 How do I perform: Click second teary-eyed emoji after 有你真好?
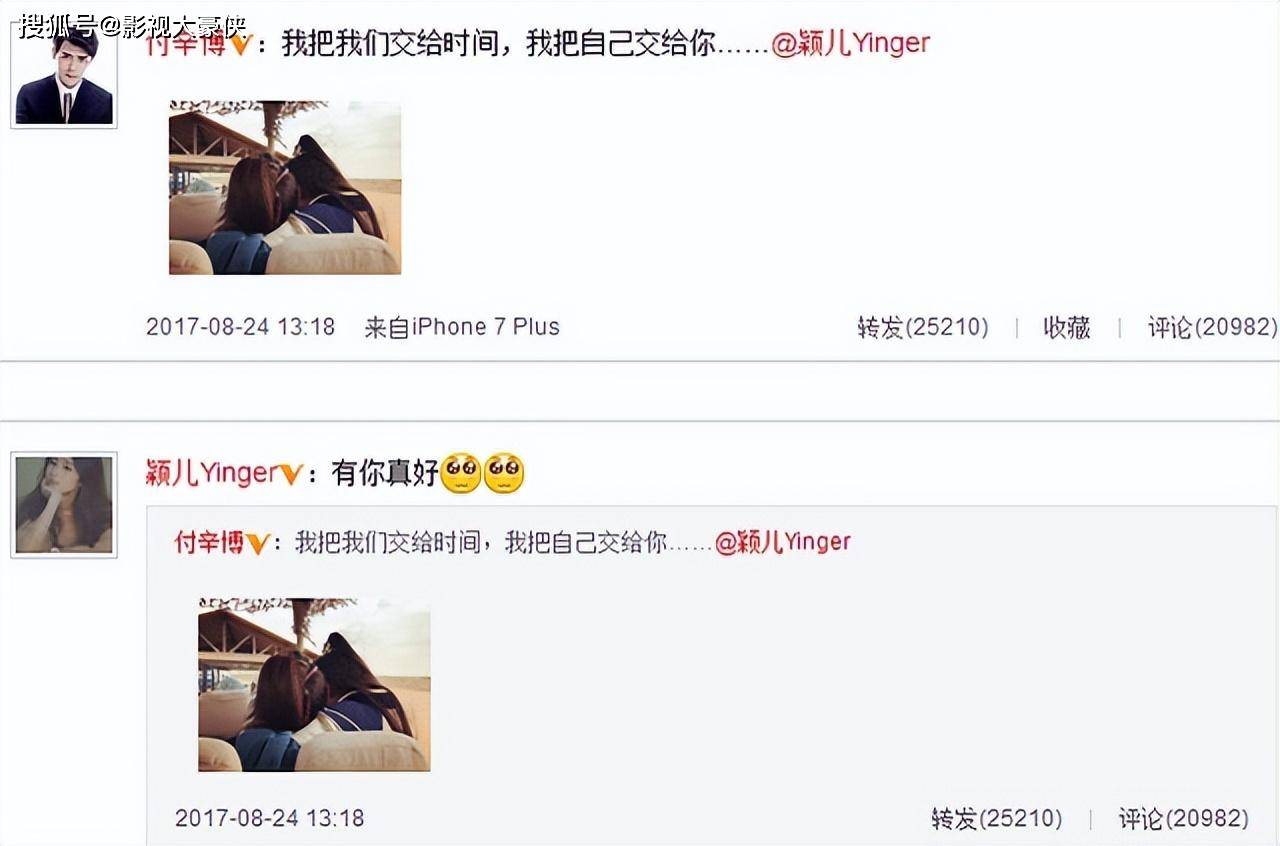tap(504, 473)
